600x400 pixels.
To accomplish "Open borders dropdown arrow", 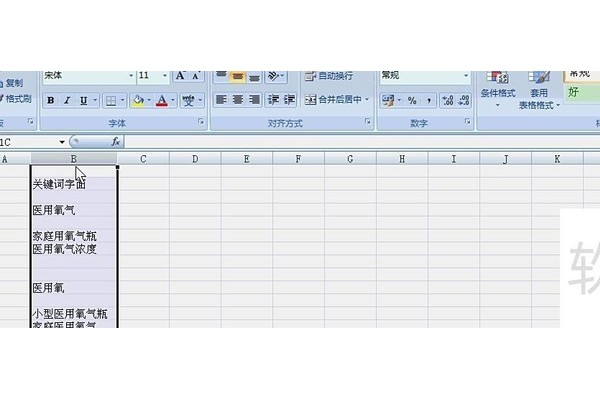I will 122,101.
